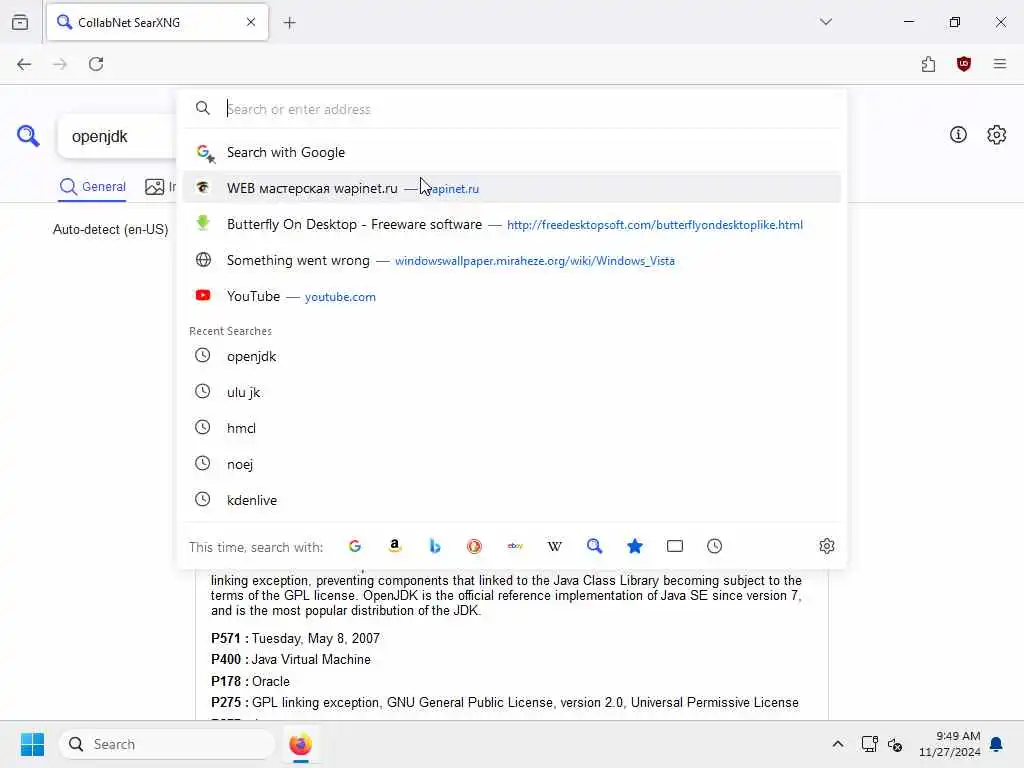This screenshot has height=768, width=1024.
Task: Search with Google one-off icon
Action: click(x=355, y=546)
